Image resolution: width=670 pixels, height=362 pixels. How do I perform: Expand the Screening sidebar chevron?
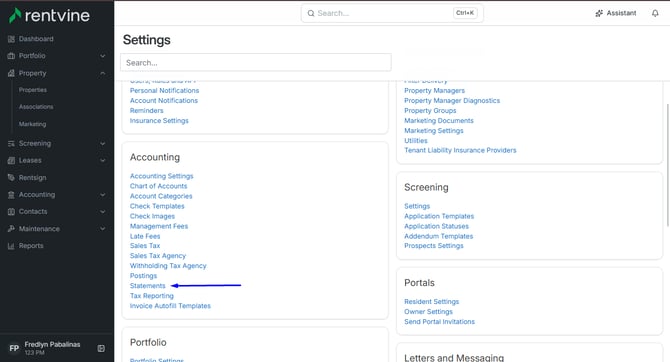pos(103,144)
